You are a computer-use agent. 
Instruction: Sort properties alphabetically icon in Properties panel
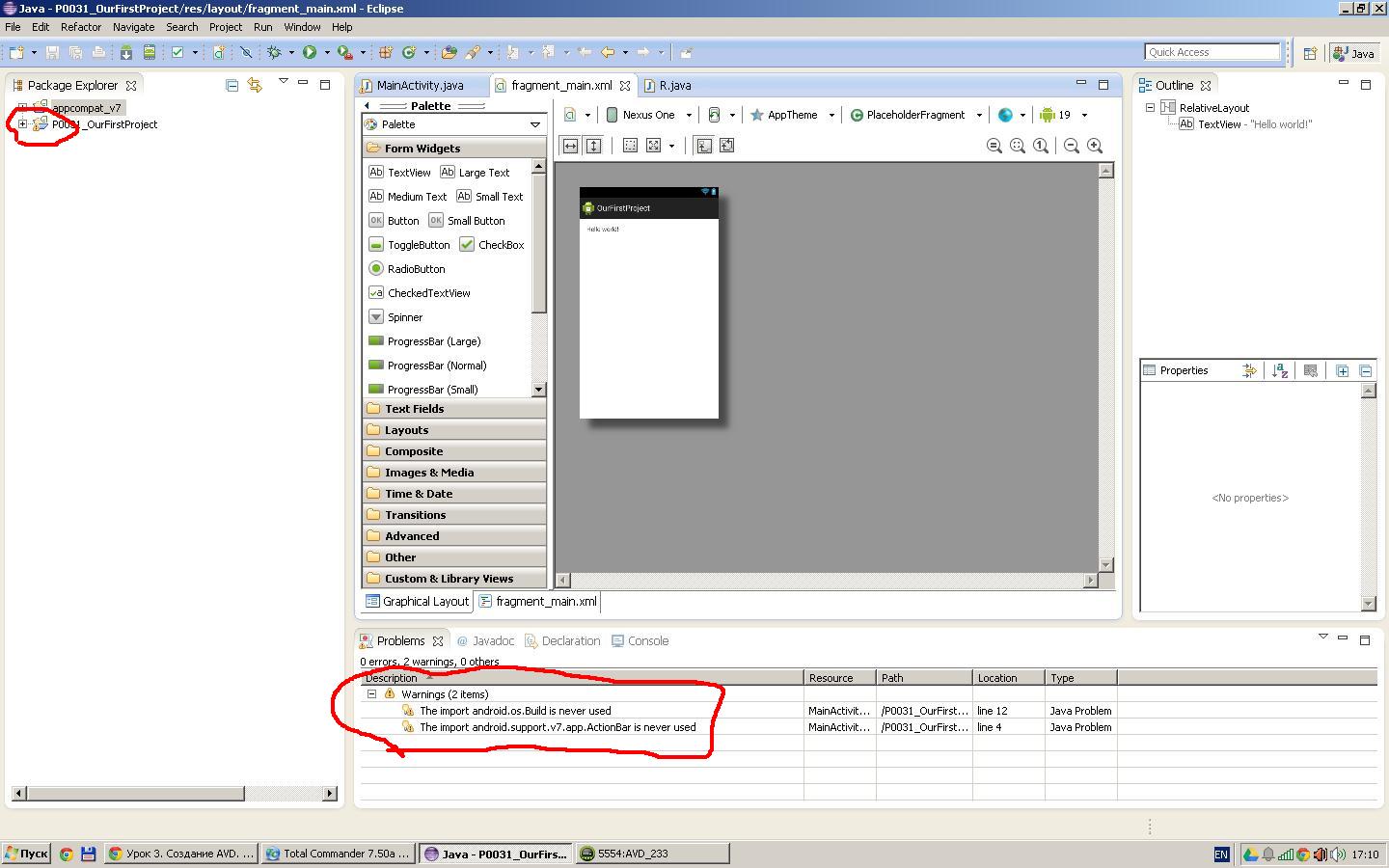tap(1280, 370)
